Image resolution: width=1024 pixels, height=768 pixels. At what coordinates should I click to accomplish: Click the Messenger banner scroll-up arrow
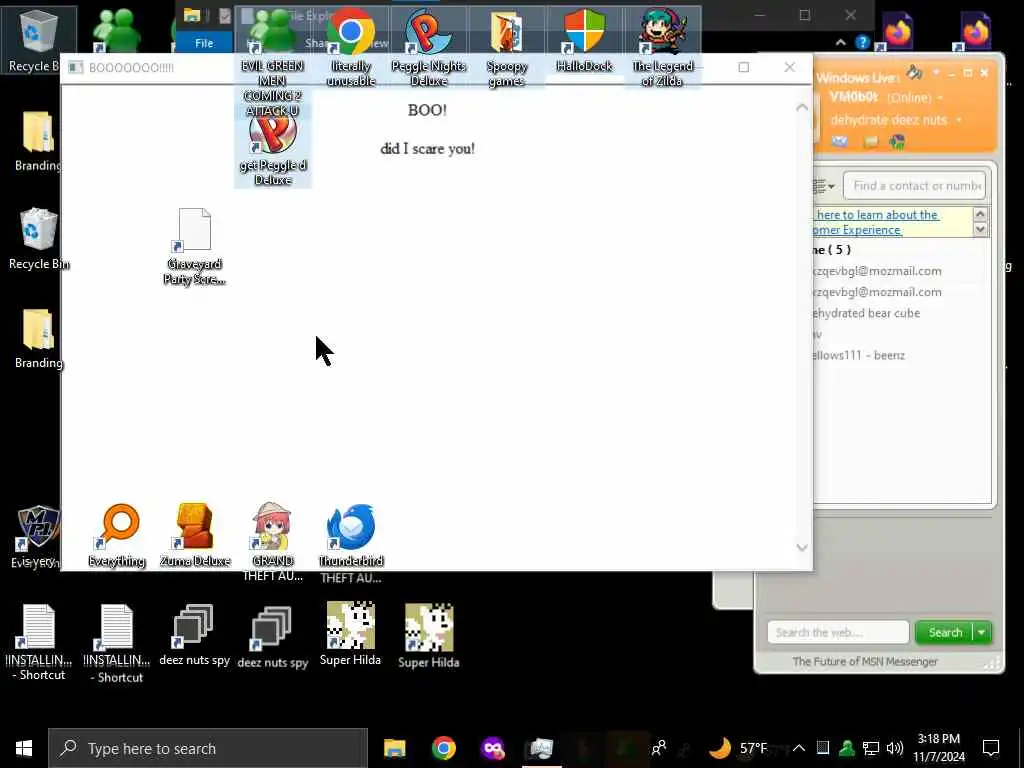(x=980, y=214)
